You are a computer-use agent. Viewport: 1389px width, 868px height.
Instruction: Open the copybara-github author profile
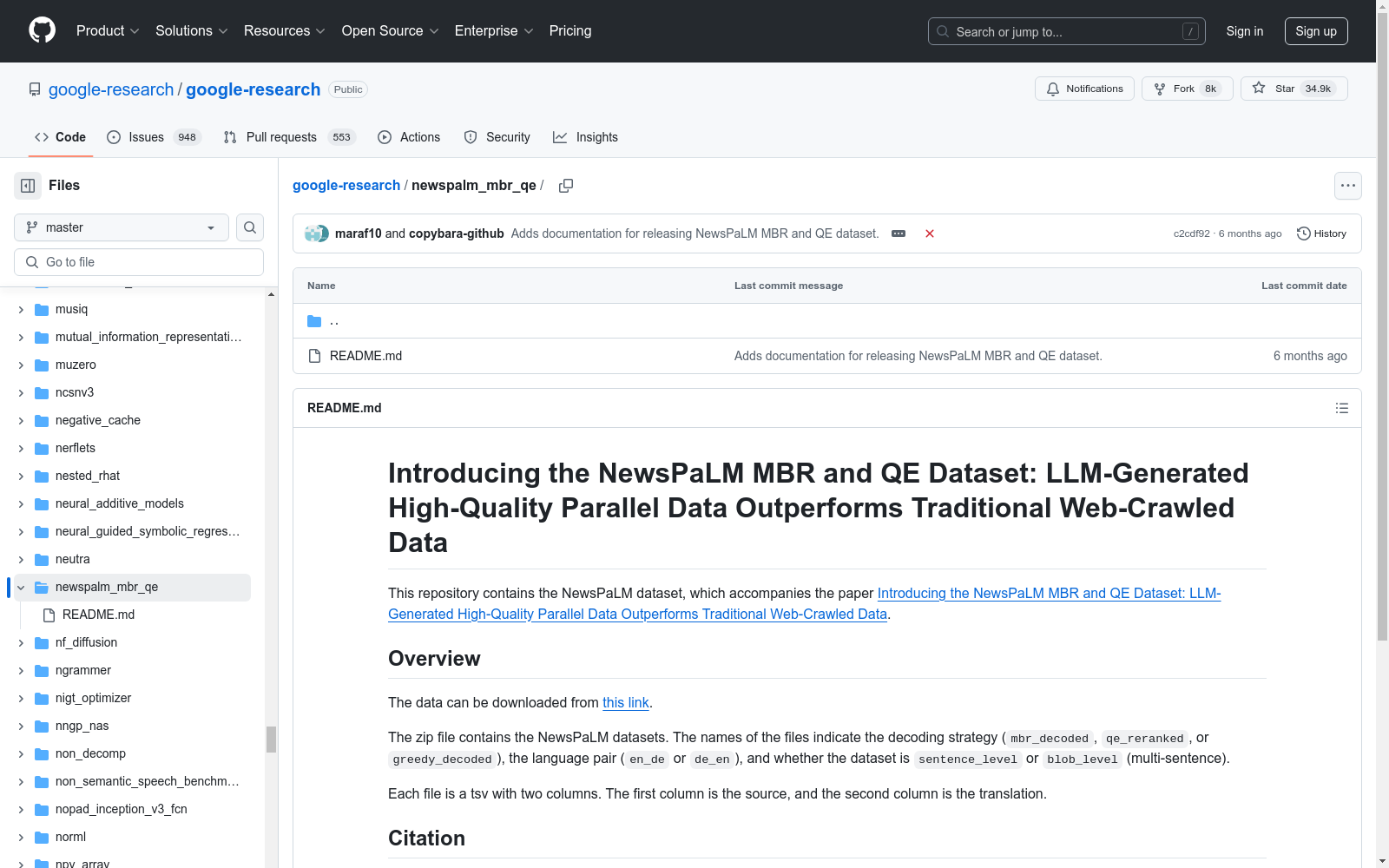(457, 233)
